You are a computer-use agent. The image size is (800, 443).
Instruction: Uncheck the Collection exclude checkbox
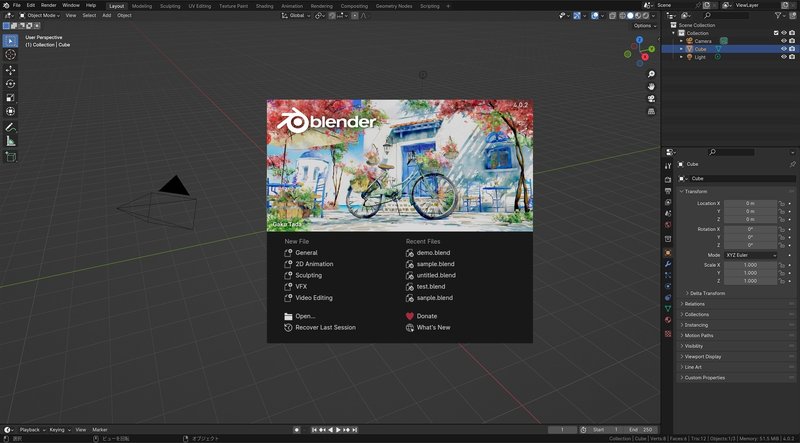776,33
